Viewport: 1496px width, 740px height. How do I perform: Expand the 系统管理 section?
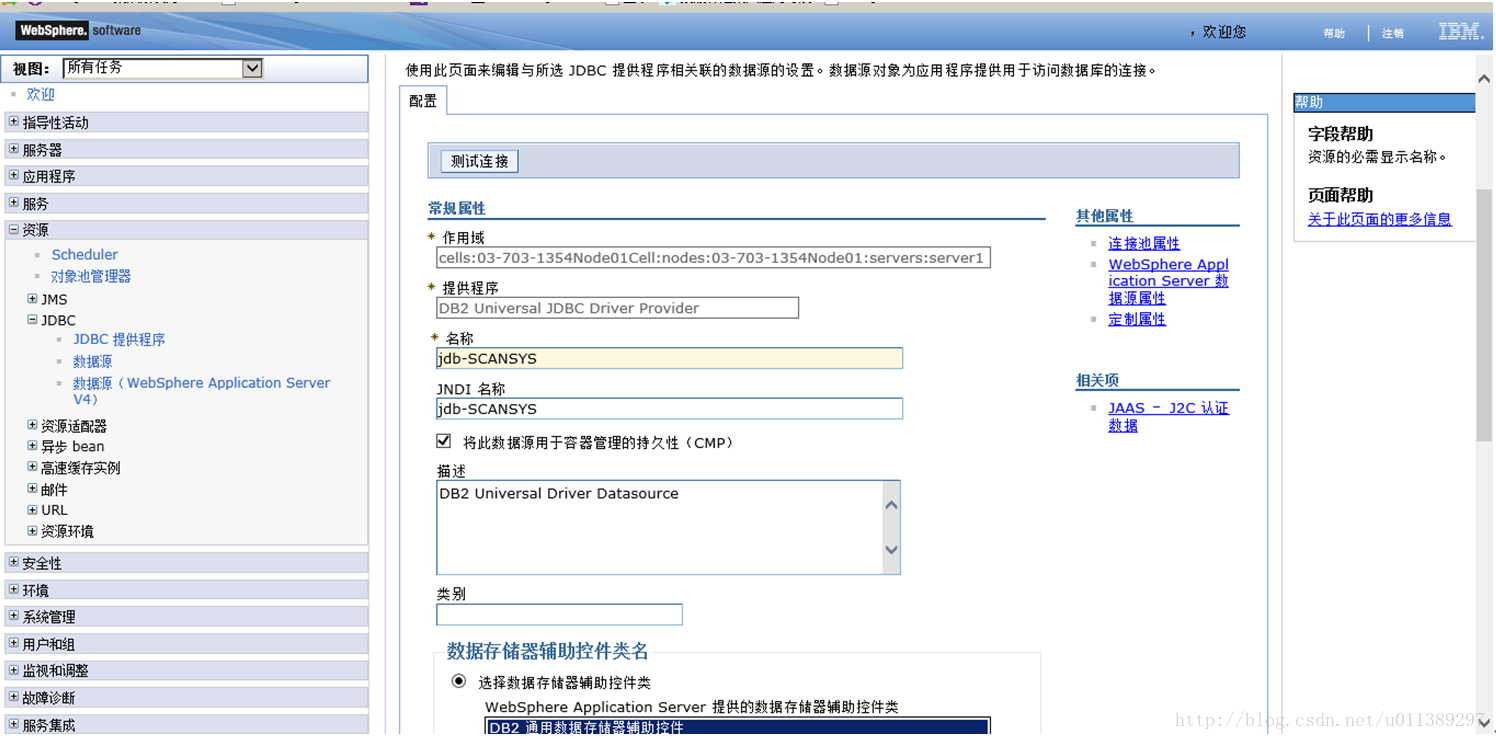[x=14, y=617]
